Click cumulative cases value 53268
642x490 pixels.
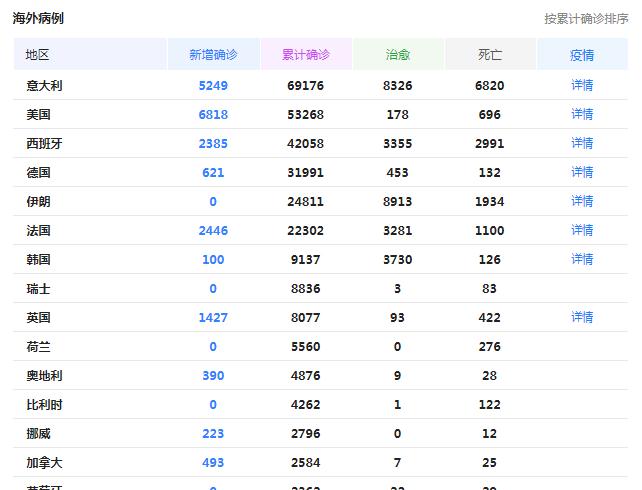coord(305,115)
